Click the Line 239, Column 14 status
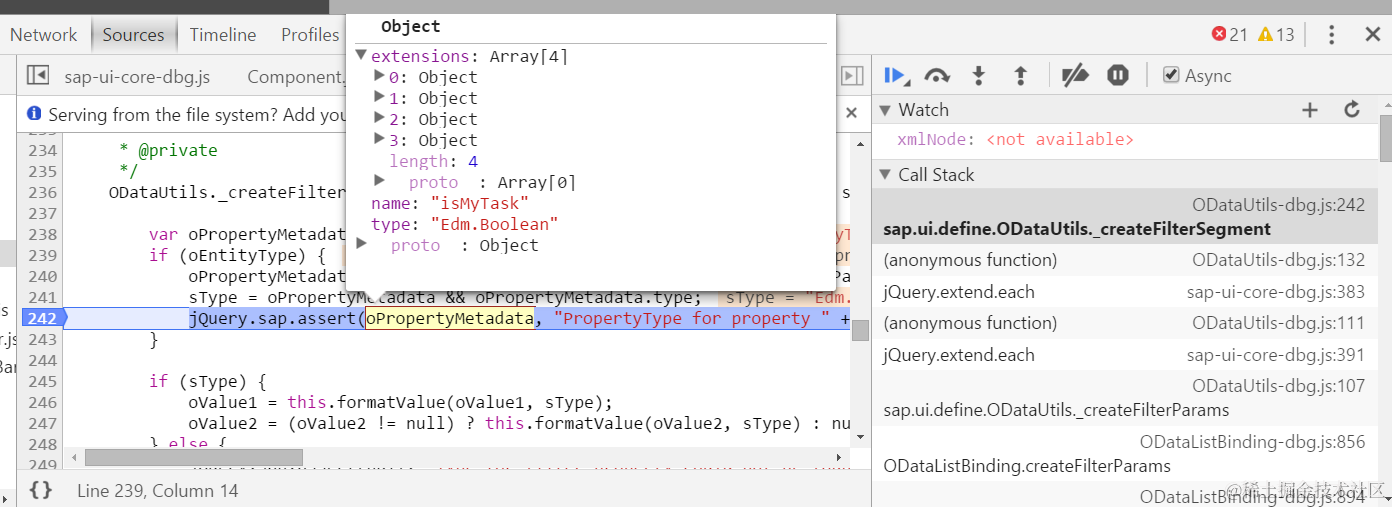Image resolution: width=1392 pixels, height=507 pixels. (158, 490)
